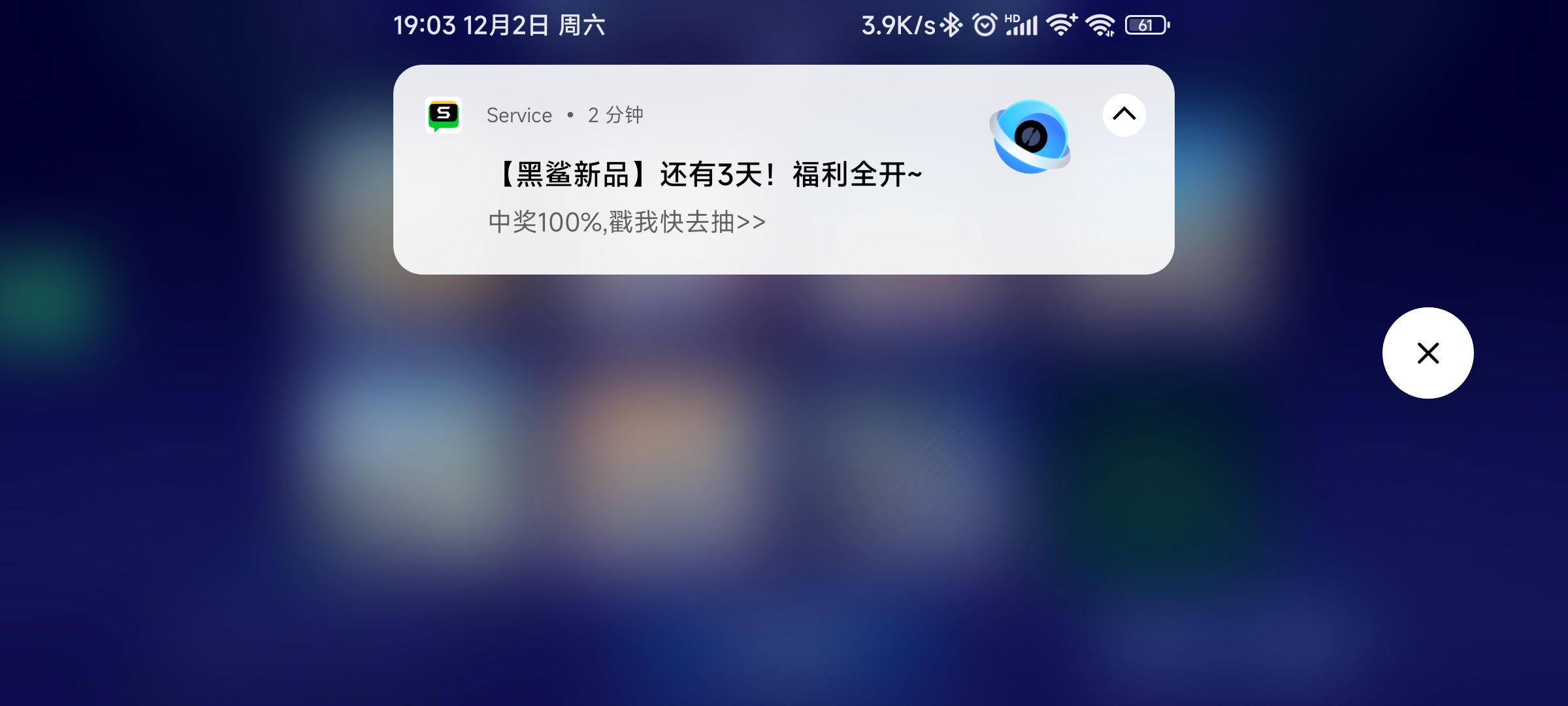1568x706 pixels.
Task: Tap the 12月2日 date text
Action: coord(506,25)
